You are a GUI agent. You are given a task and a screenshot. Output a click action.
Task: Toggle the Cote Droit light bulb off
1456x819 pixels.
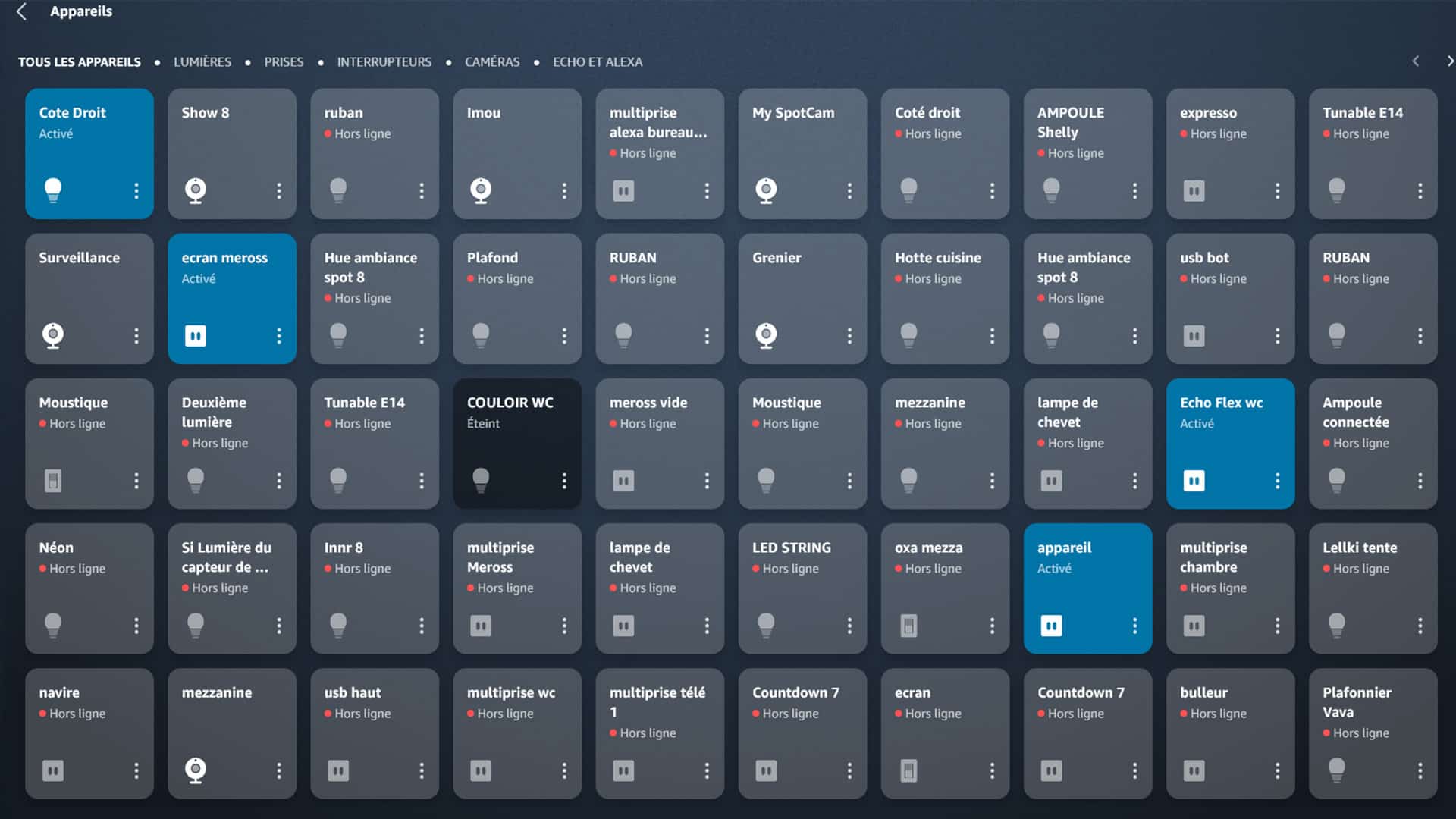(53, 190)
